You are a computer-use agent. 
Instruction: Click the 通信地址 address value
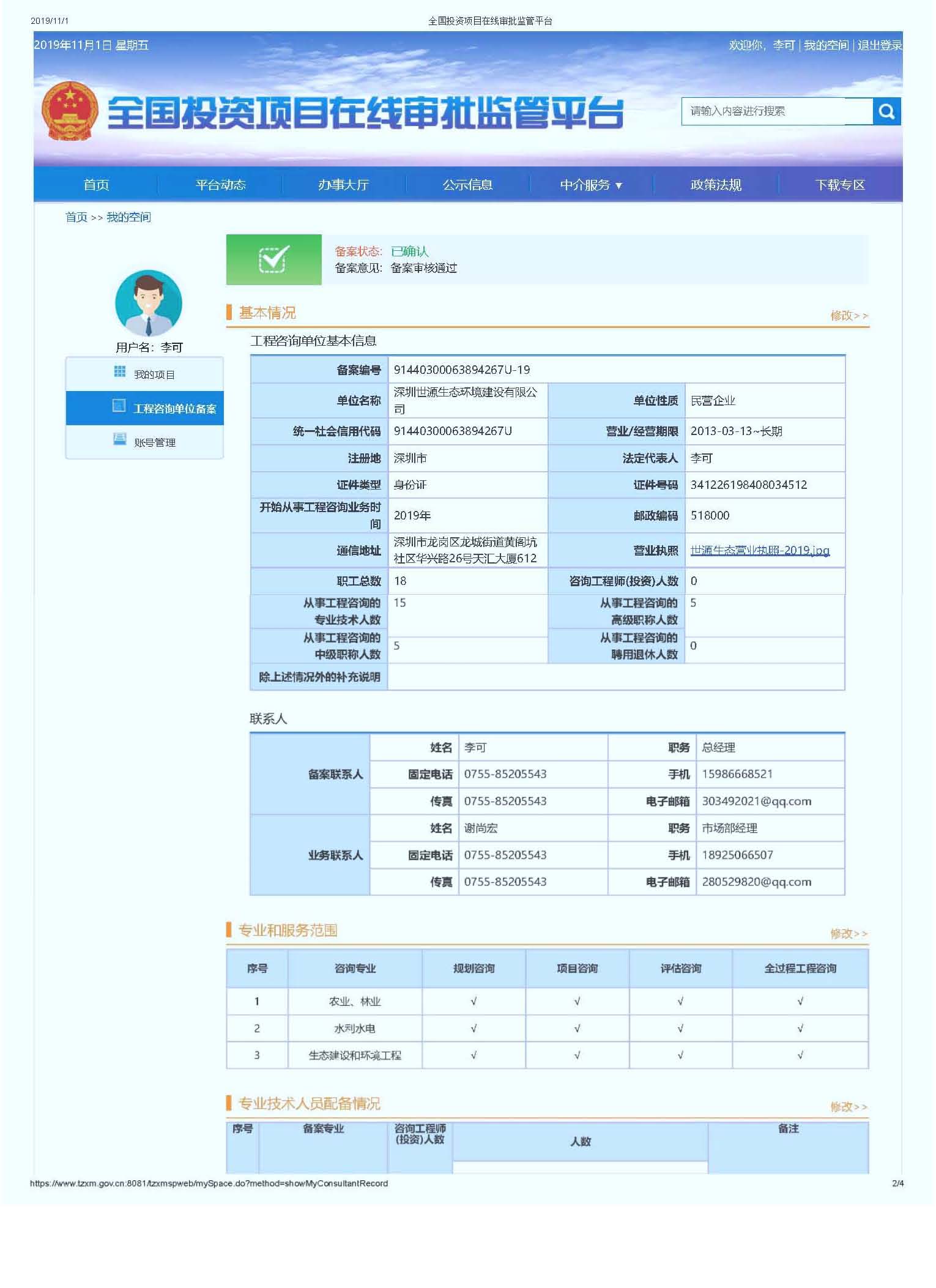[466, 551]
